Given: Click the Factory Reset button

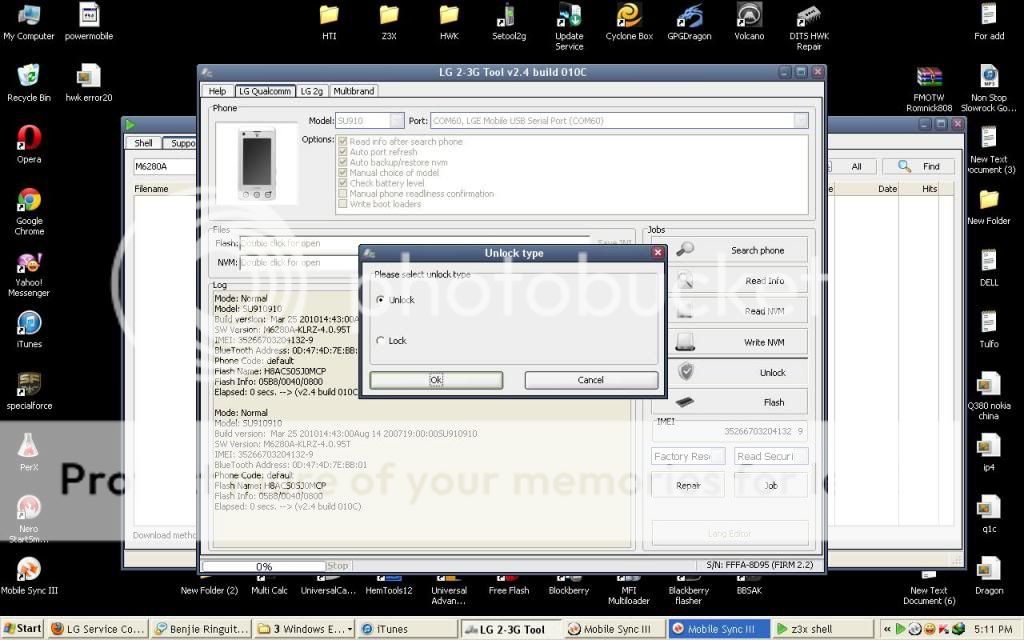Looking at the screenshot, I should point(688,456).
